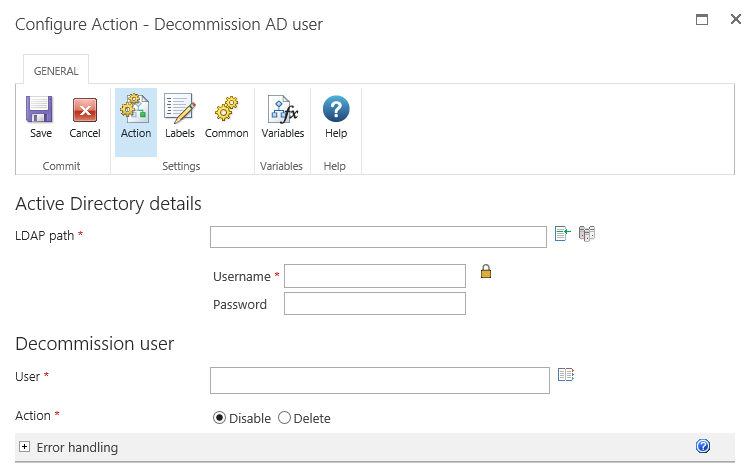Click the LDAP path text field

tap(378, 237)
